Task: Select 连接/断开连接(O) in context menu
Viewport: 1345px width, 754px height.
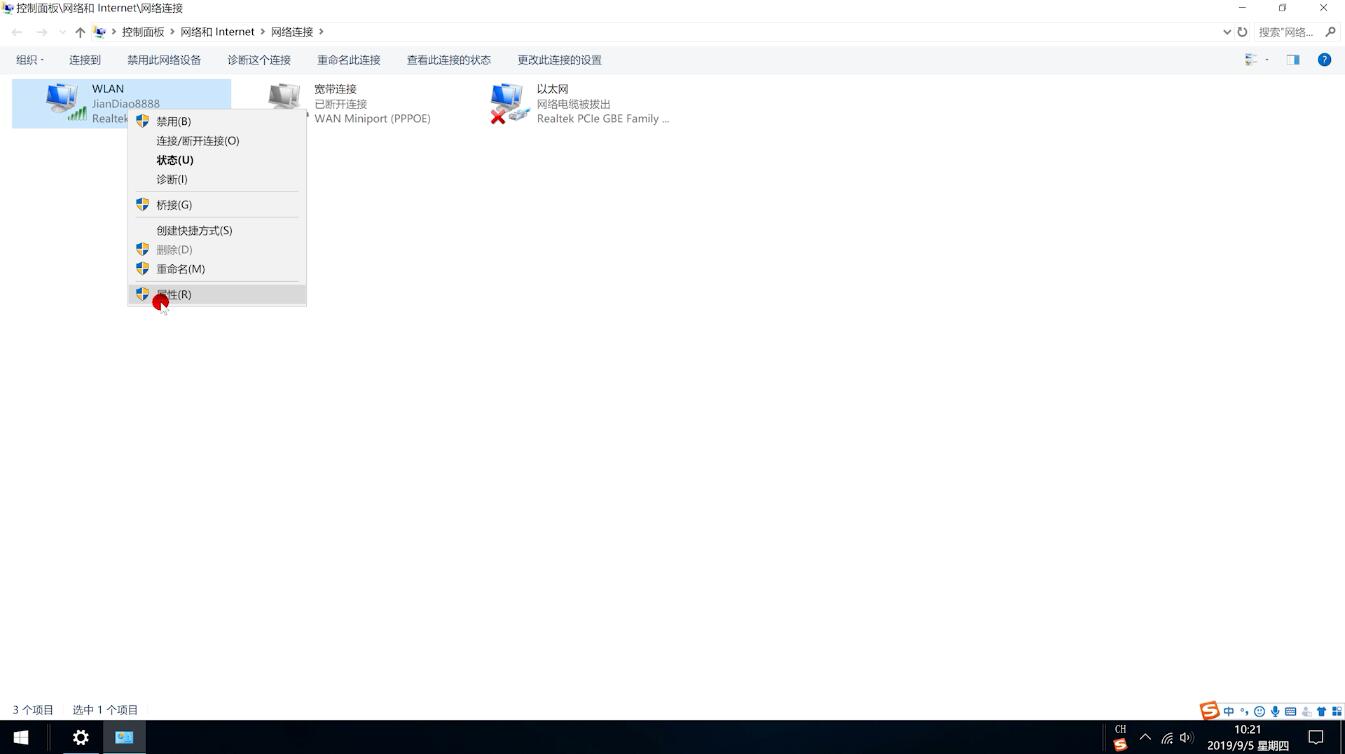Action: [217, 141]
